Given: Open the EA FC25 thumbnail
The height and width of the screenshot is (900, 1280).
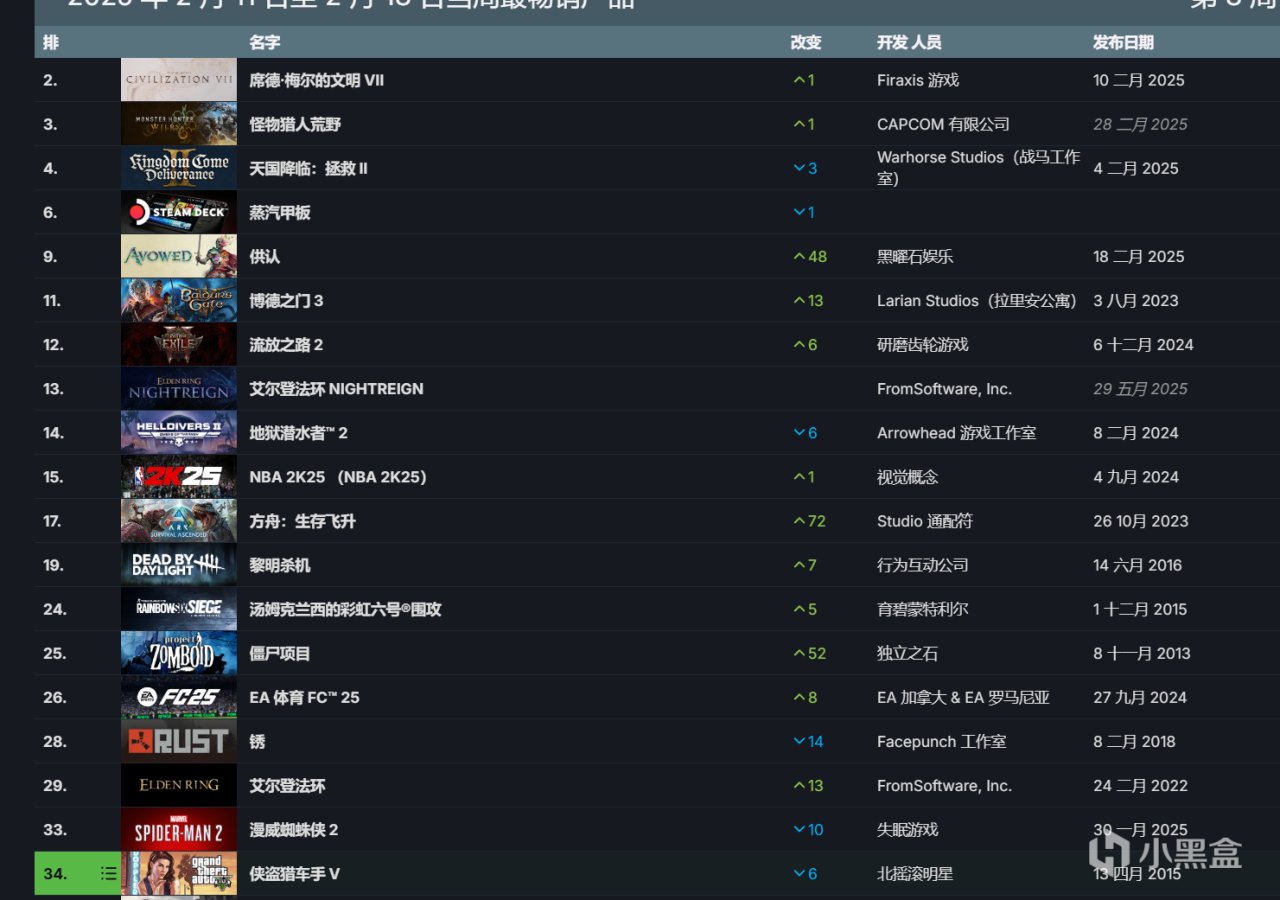Looking at the screenshot, I should coord(179,696).
